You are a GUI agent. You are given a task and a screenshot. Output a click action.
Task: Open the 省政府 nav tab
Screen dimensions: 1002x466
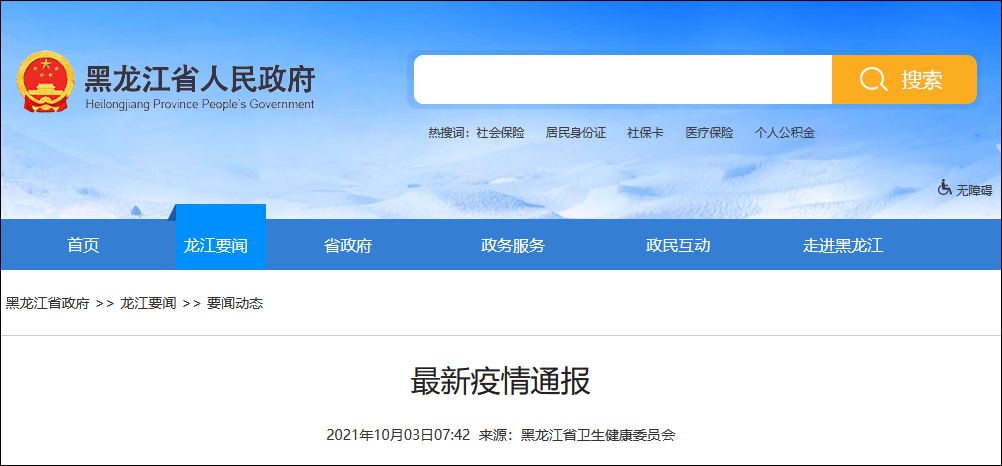coord(348,245)
